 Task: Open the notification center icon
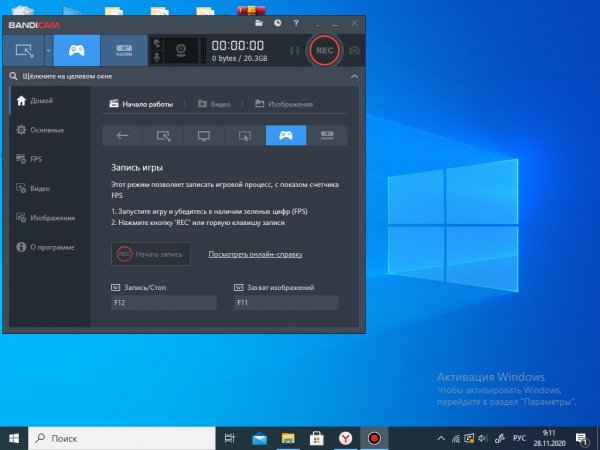pyautogui.click(x=582, y=439)
